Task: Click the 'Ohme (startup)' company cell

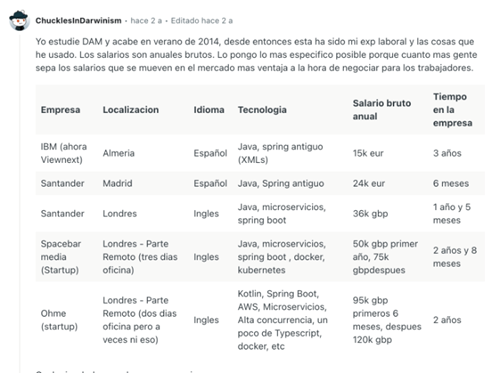Action: (x=59, y=320)
